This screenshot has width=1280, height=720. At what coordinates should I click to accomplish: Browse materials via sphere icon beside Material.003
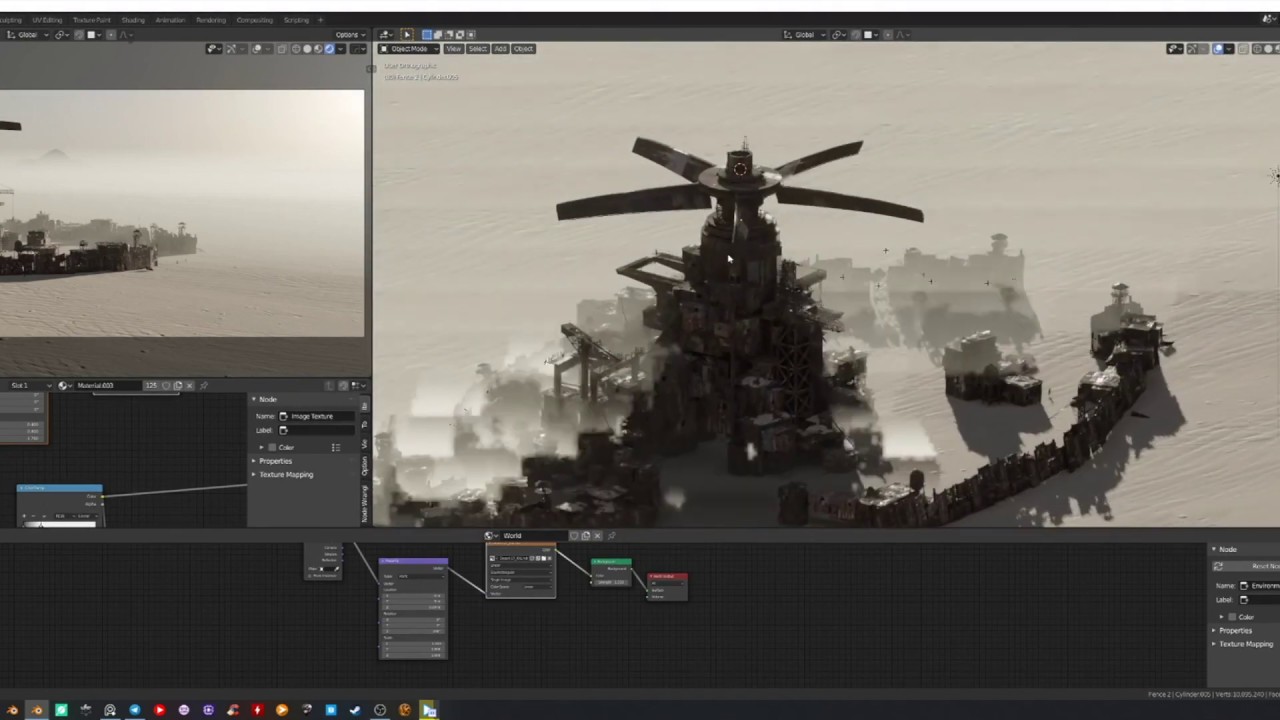tap(65, 385)
